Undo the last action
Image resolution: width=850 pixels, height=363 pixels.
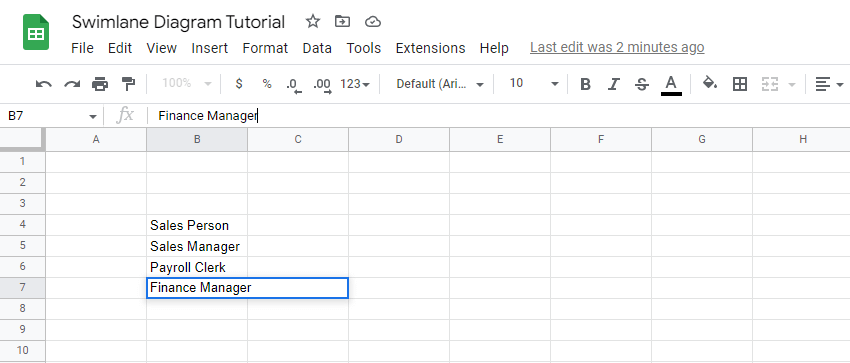(x=43, y=84)
